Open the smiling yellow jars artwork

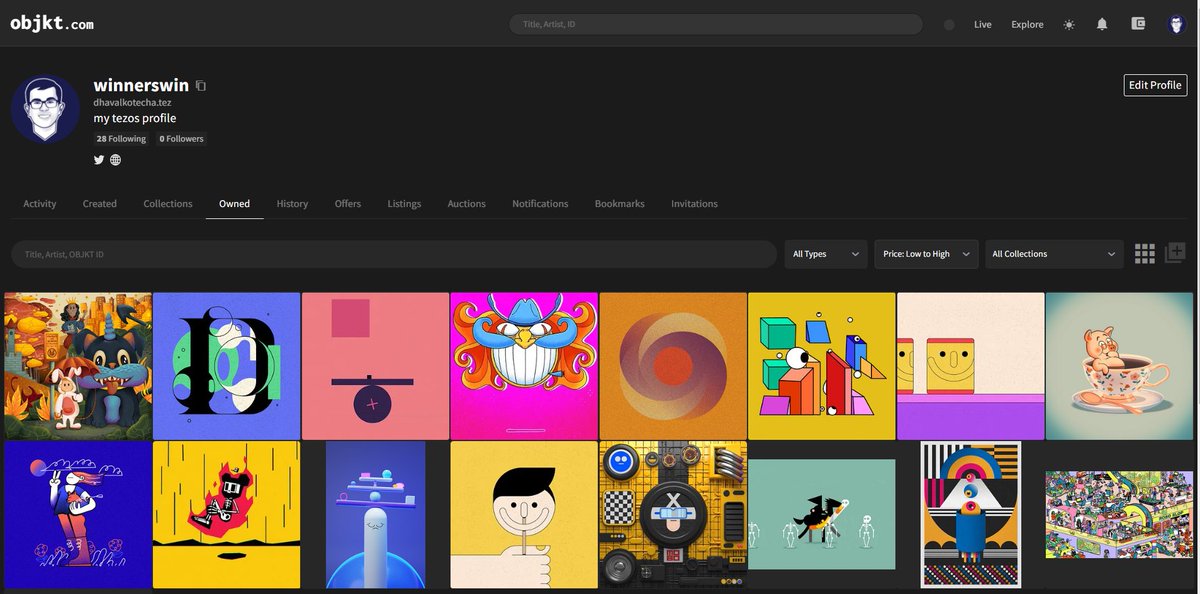[971, 366]
